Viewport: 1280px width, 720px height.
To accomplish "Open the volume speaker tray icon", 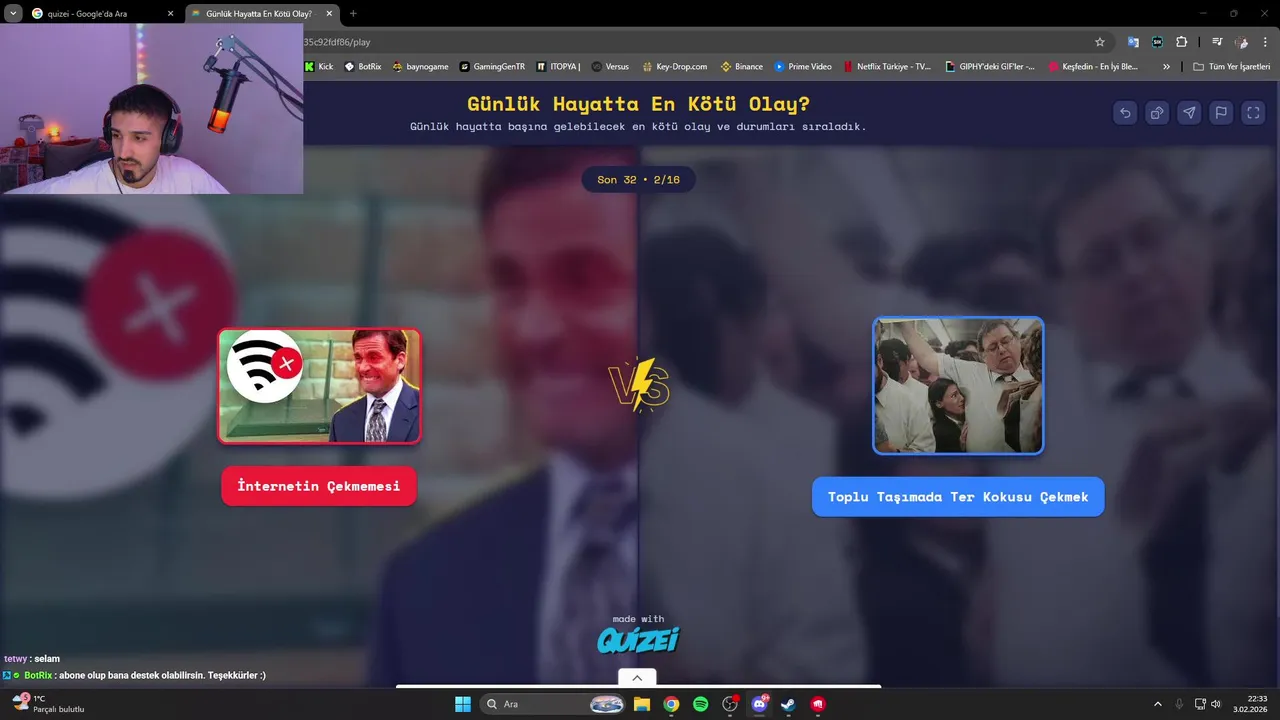I will point(1216,704).
